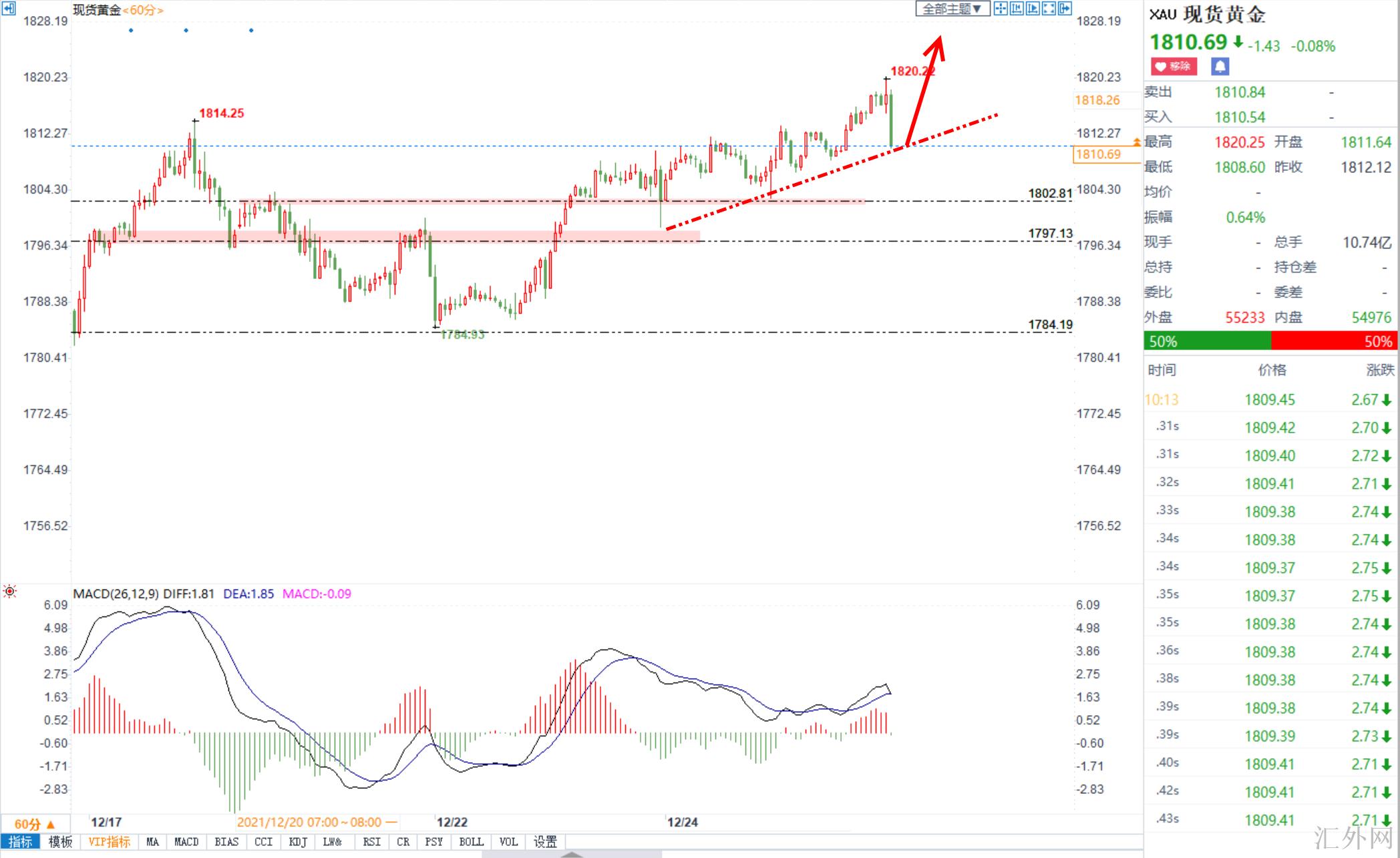Click the fullscreen expand arrows icon
The image size is (1400, 858).
click(x=1049, y=8)
